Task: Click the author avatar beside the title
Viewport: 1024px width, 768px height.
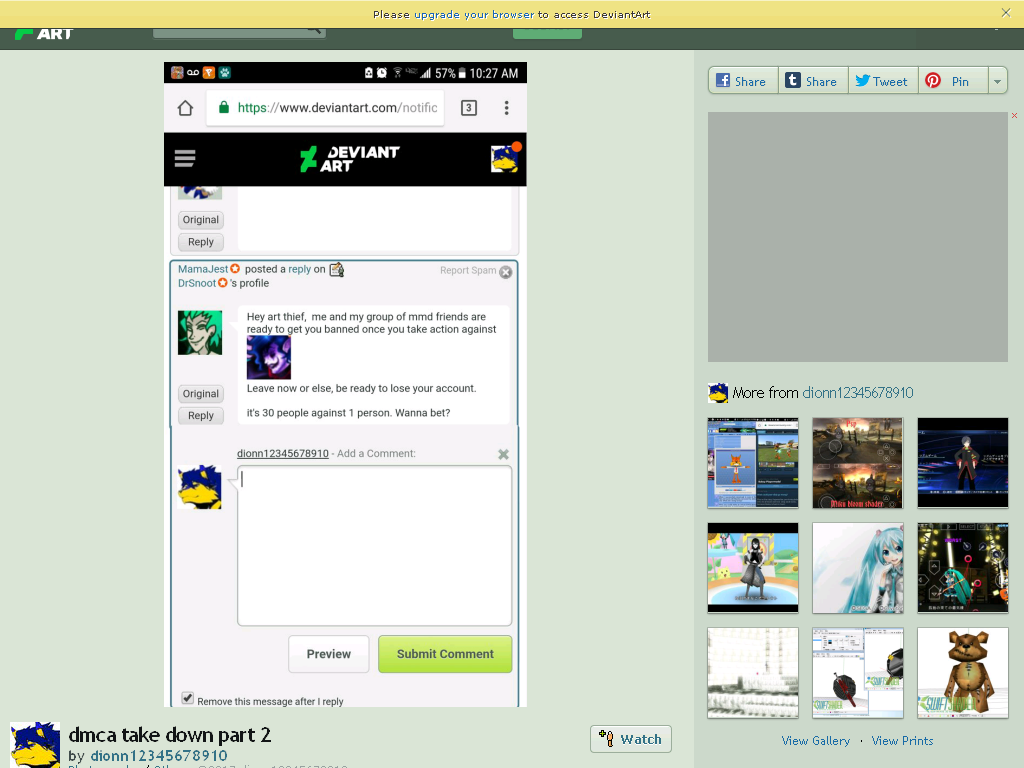Action: click(35, 744)
